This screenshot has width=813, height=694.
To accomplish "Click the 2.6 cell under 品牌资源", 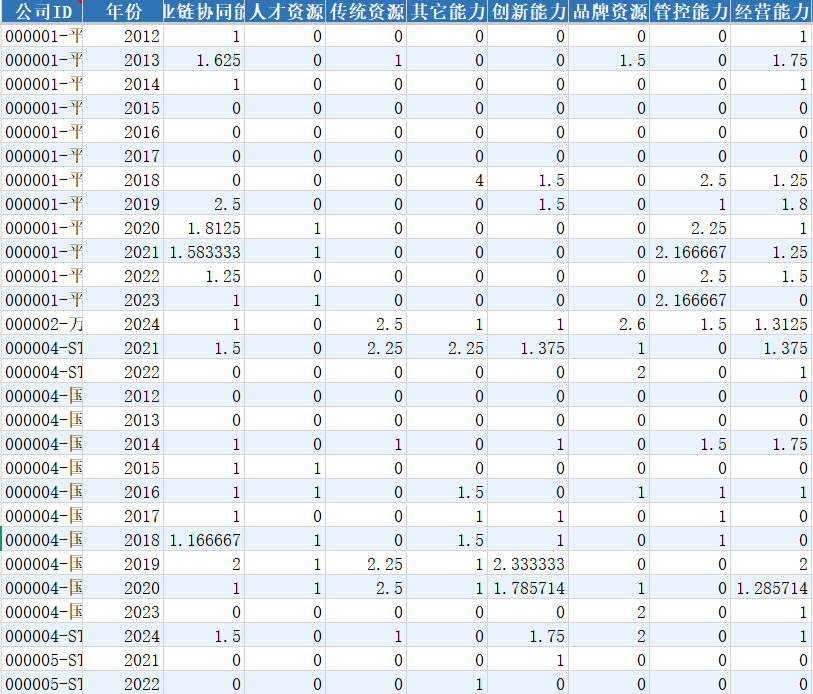I will click(x=609, y=324).
